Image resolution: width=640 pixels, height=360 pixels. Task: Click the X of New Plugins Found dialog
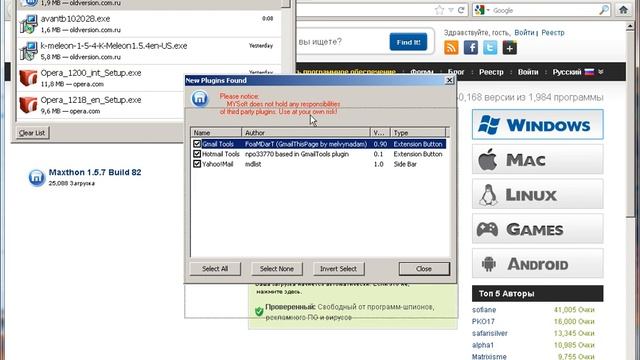[449, 80]
